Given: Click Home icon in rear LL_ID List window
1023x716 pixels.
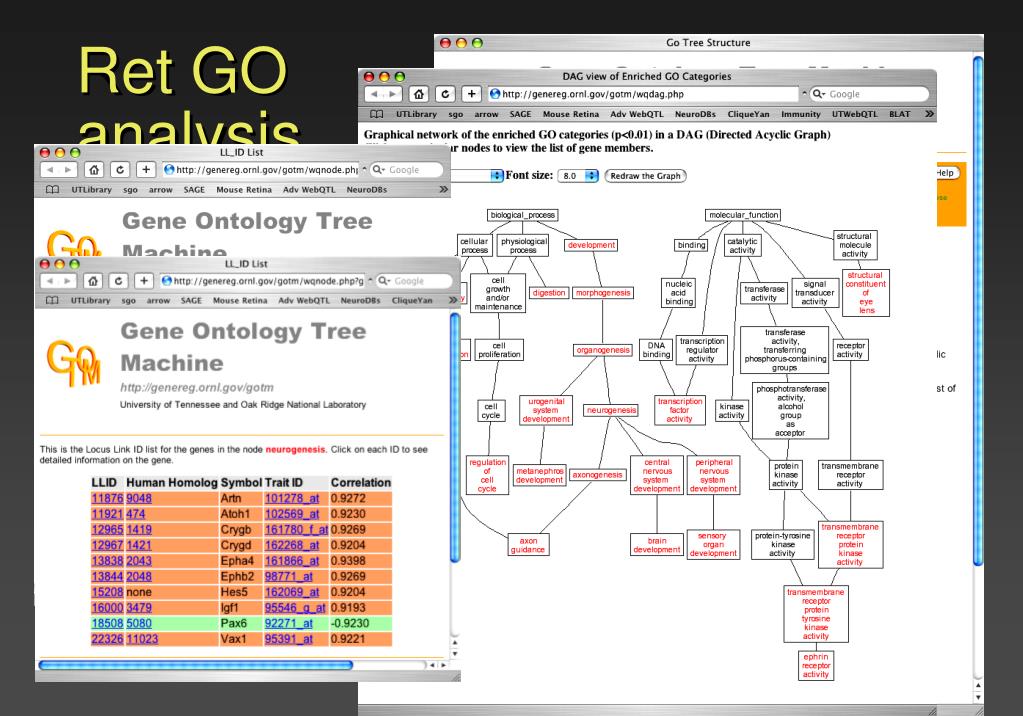Looking at the screenshot, I should (x=94, y=170).
